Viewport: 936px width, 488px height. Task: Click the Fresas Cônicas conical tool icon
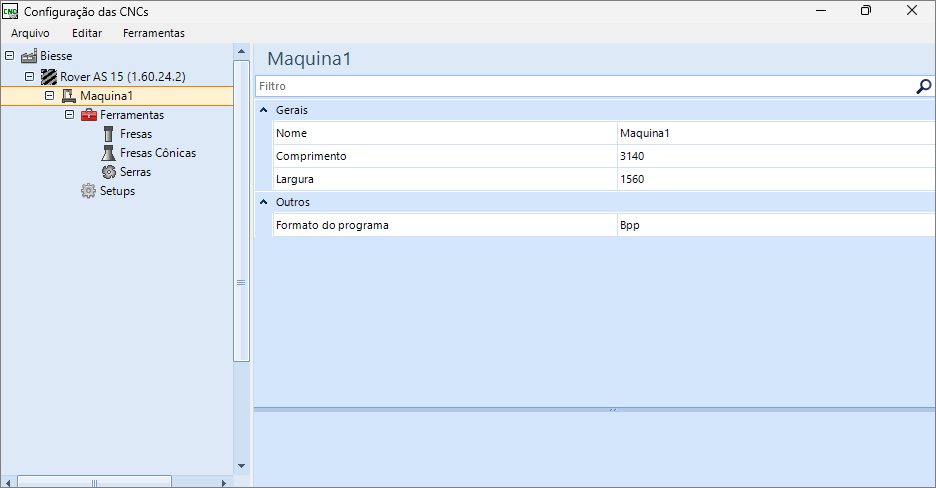click(109, 153)
